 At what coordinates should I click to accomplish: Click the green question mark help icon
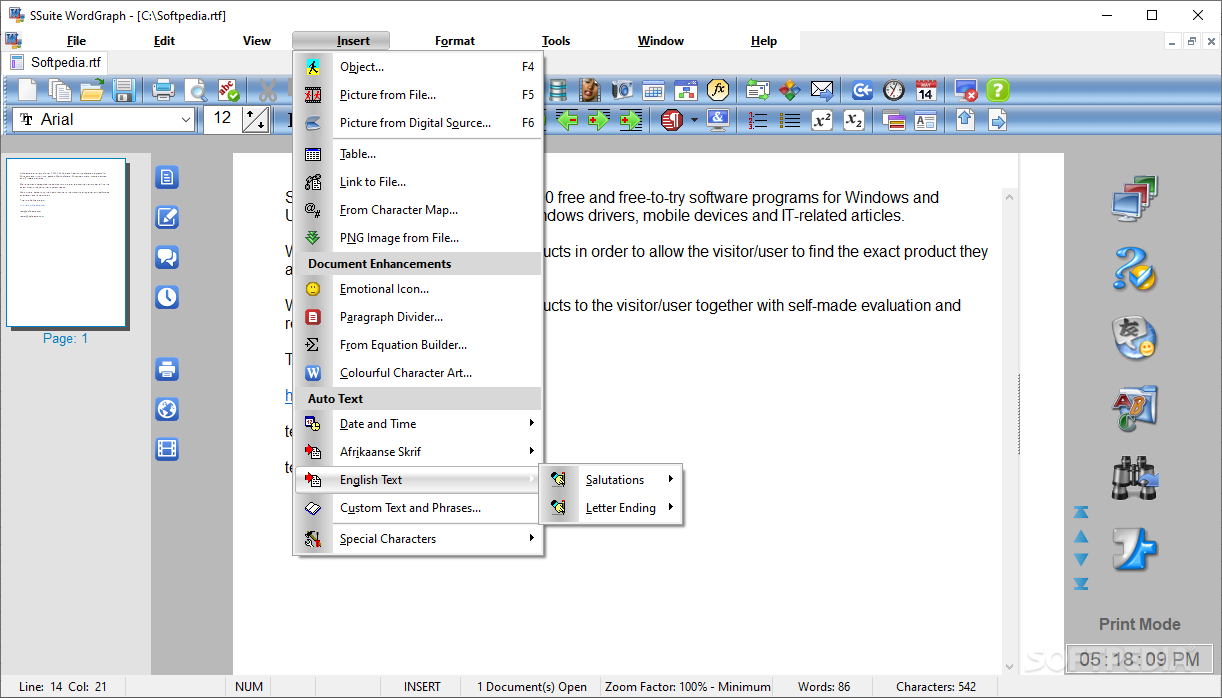coord(997,91)
